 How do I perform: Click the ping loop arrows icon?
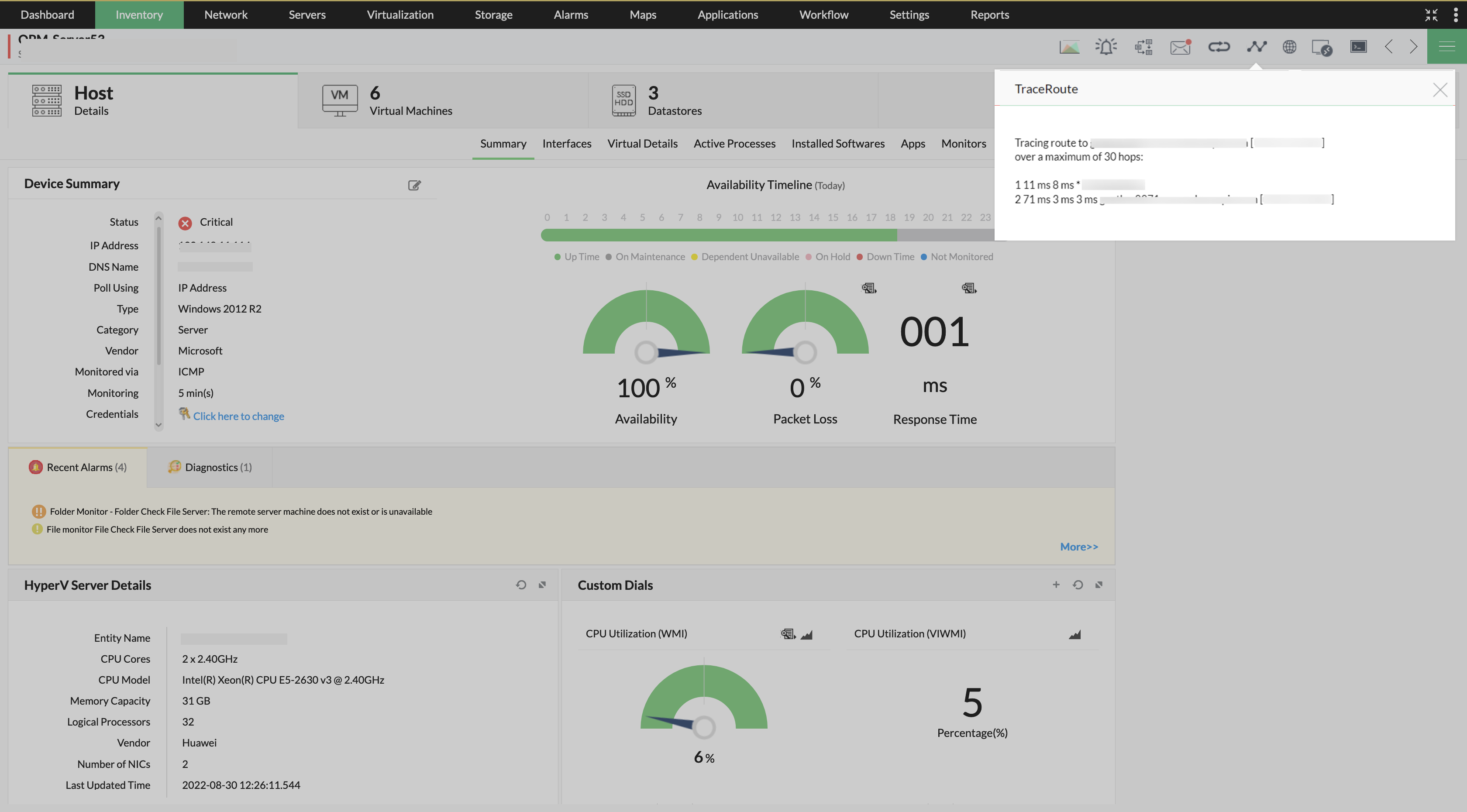(x=1219, y=47)
